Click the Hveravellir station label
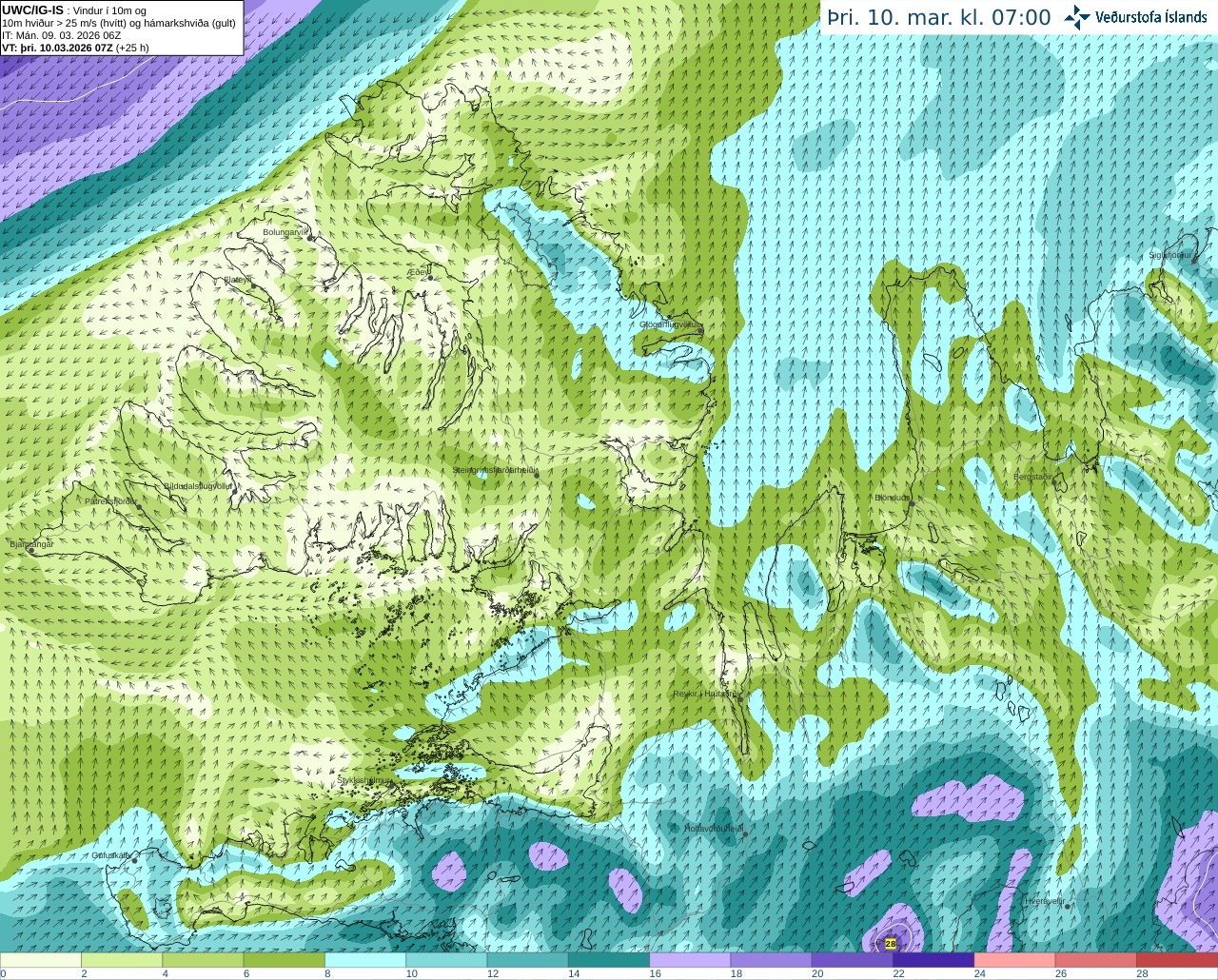 click(1045, 900)
